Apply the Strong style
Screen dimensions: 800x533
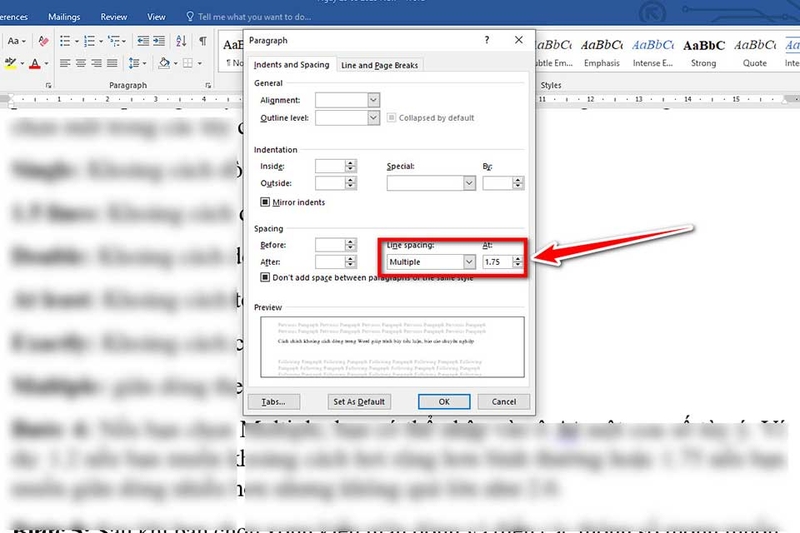[704, 53]
